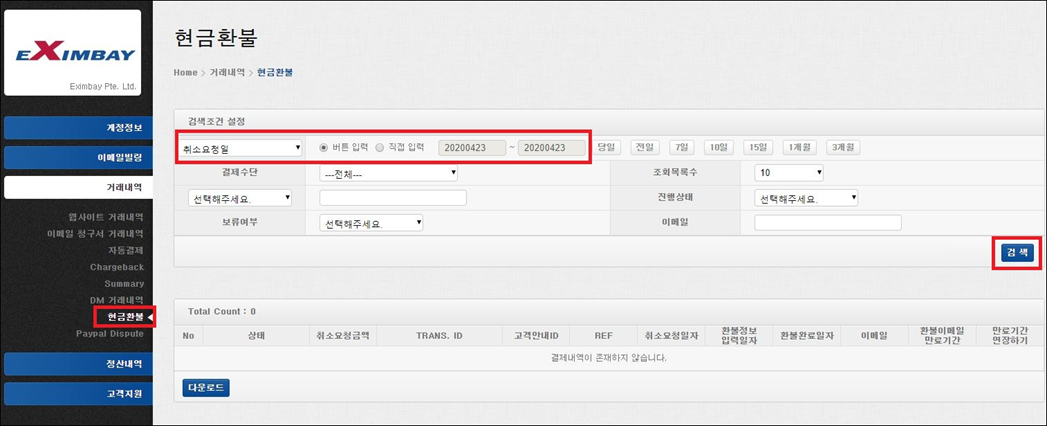Set date range to 1개월
1047x426 pixels.
[799, 148]
